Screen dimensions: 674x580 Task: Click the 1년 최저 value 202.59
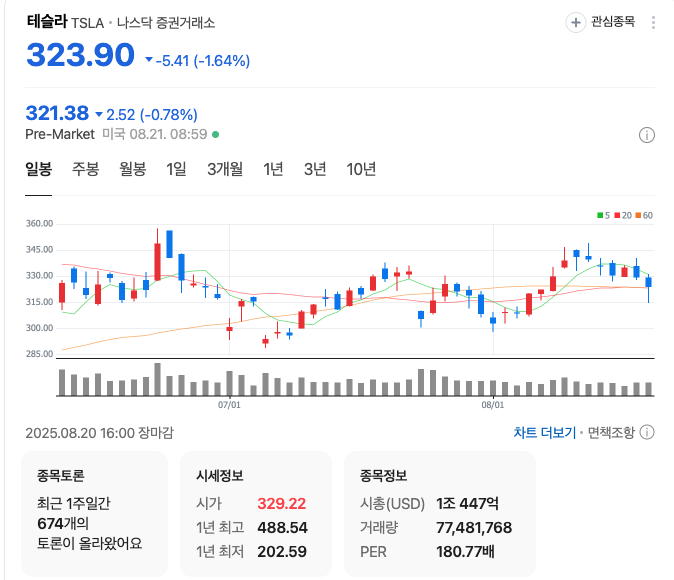(282, 552)
